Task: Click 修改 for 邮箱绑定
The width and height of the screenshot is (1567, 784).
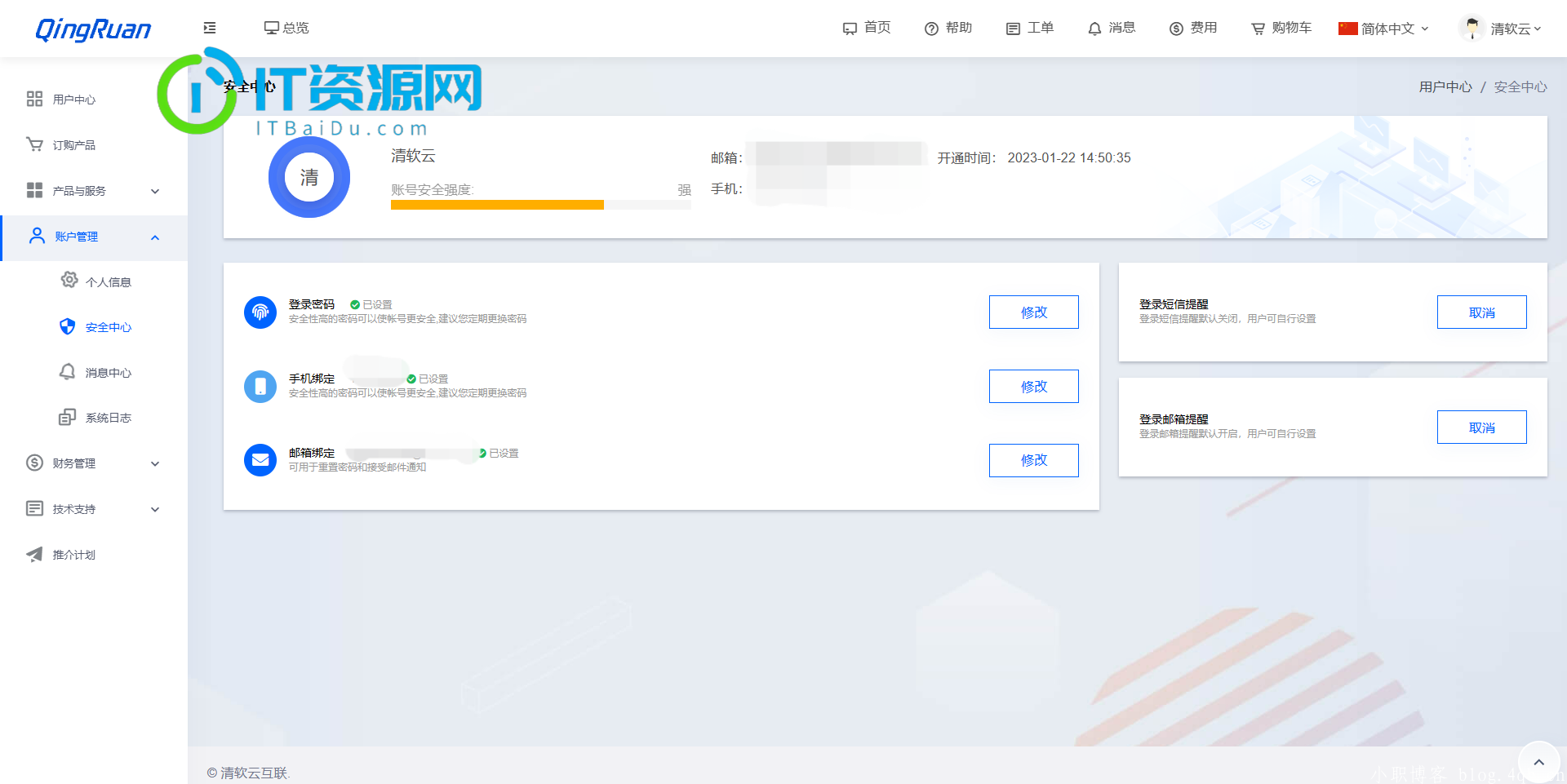Action: (1034, 460)
